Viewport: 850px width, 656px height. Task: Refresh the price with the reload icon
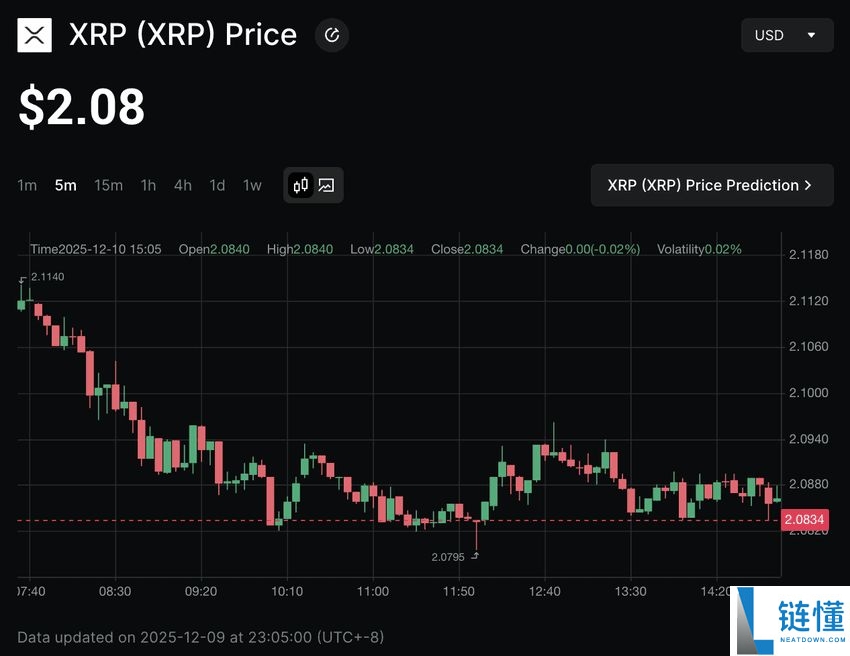331,34
